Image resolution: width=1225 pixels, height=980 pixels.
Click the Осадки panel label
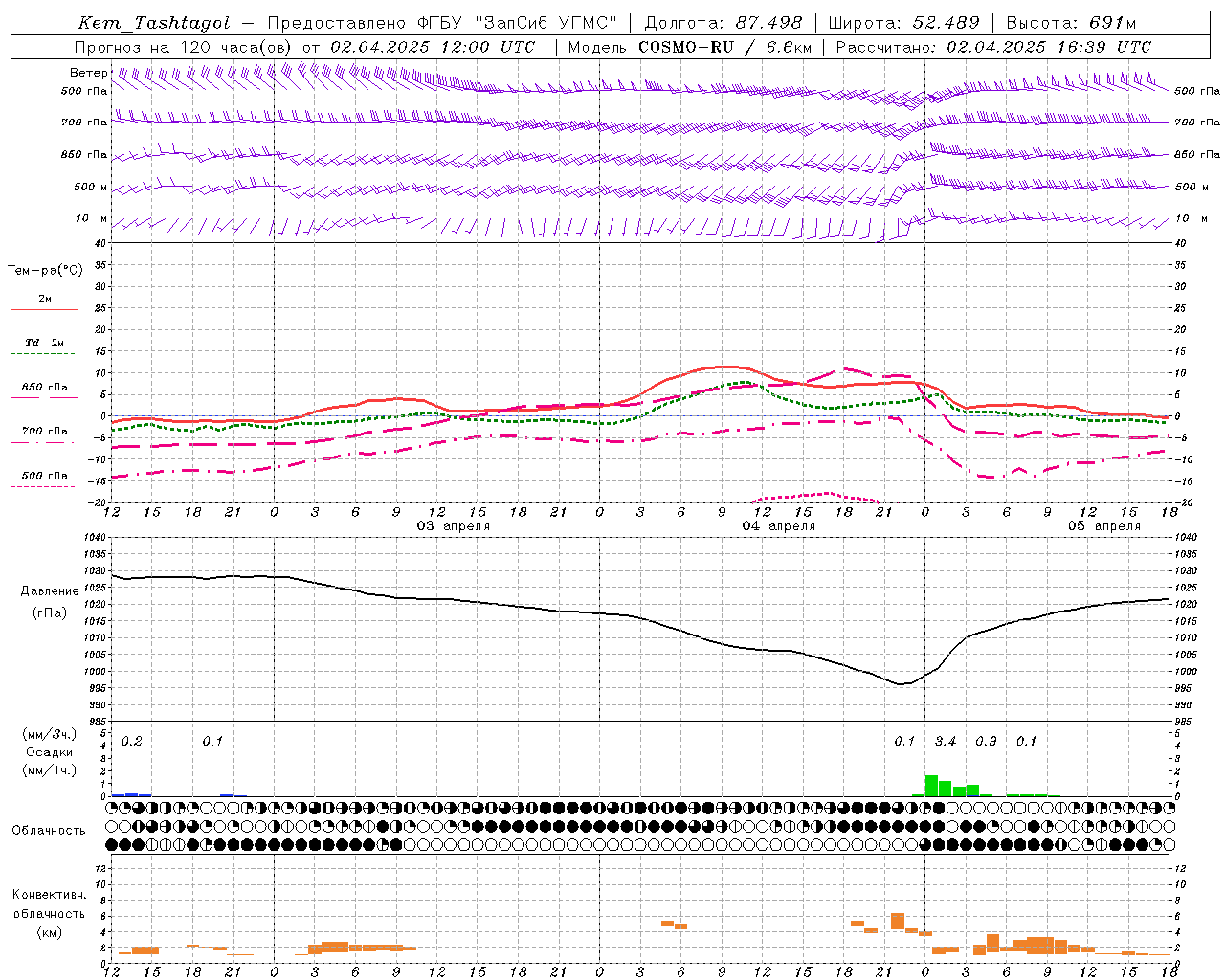[x=49, y=752]
